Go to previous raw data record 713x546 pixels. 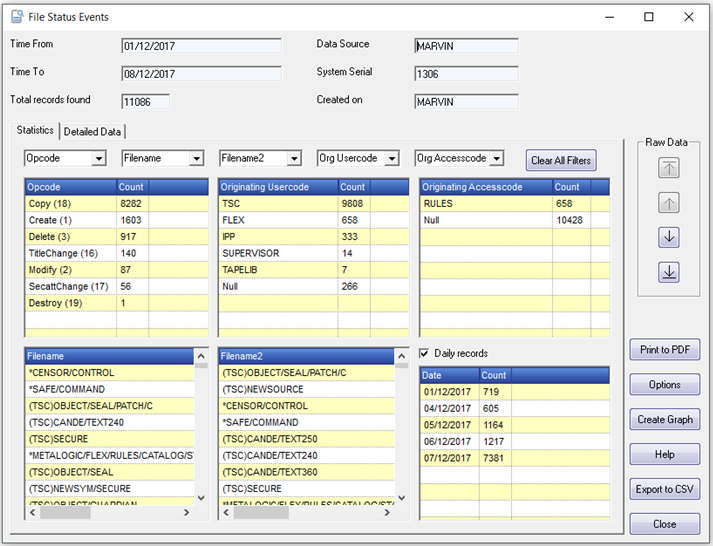[668, 202]
